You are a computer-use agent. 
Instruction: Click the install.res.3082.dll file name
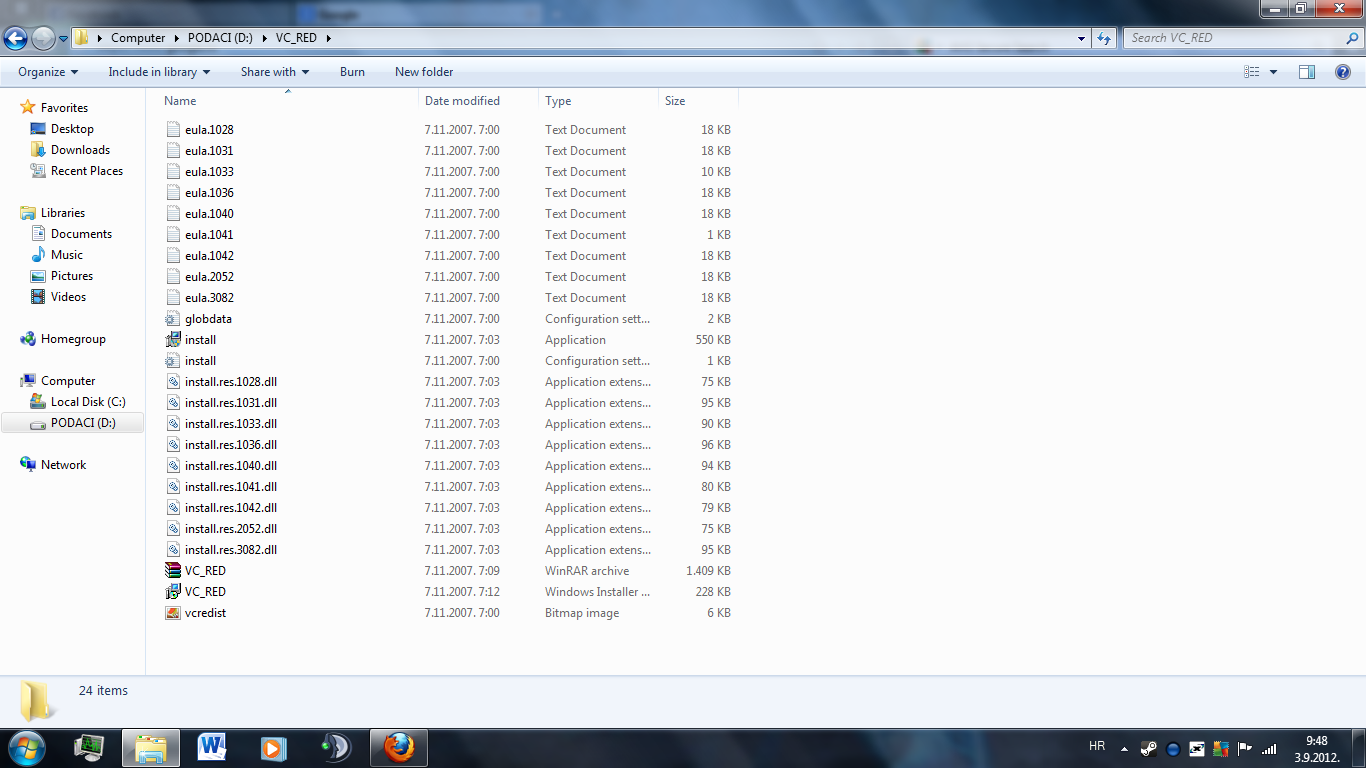[231, 550]
